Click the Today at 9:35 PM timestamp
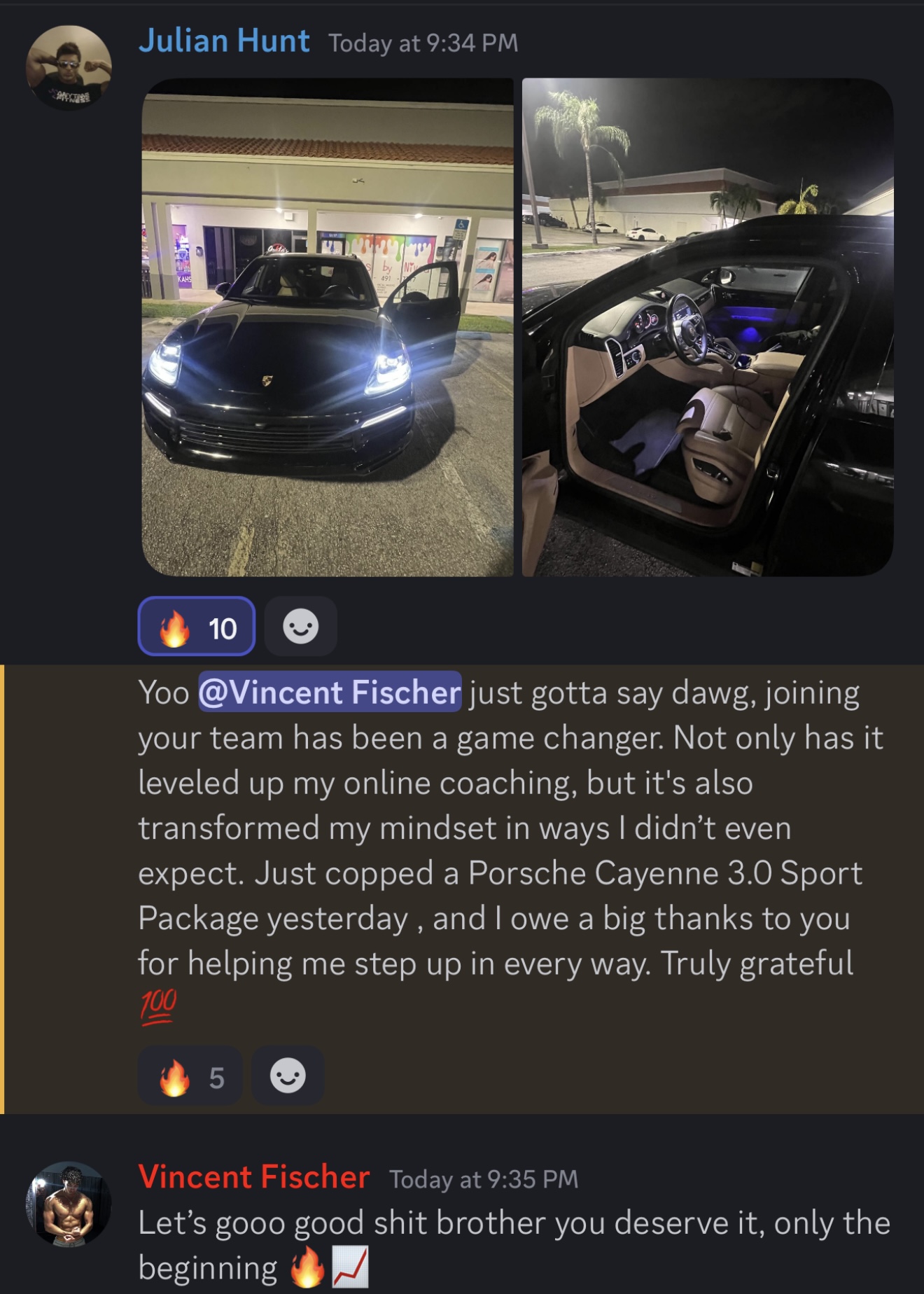924x1294 pixels. pos(484,1179)
